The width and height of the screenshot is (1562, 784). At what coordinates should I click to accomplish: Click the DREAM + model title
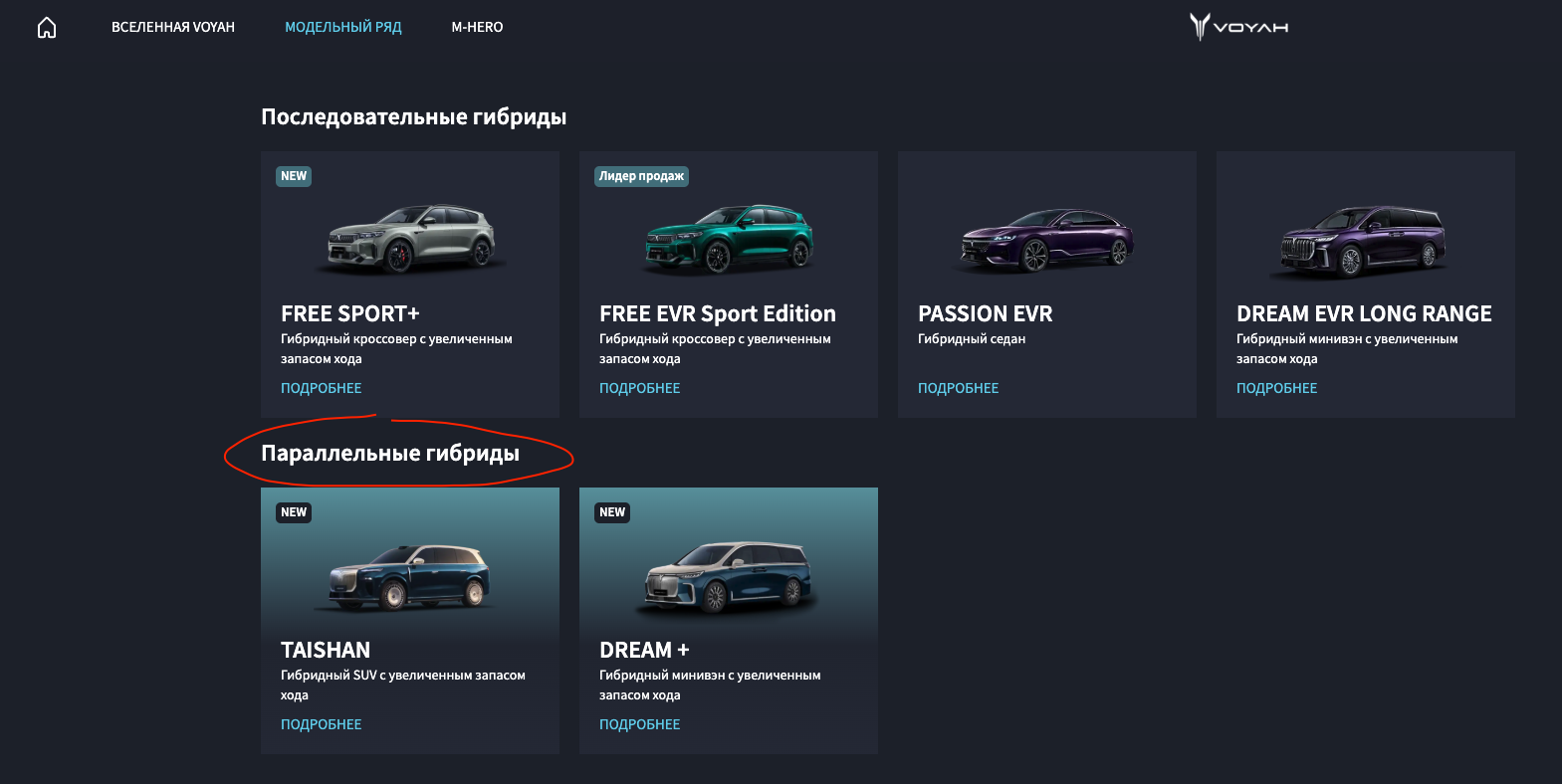tap(644, 650)
